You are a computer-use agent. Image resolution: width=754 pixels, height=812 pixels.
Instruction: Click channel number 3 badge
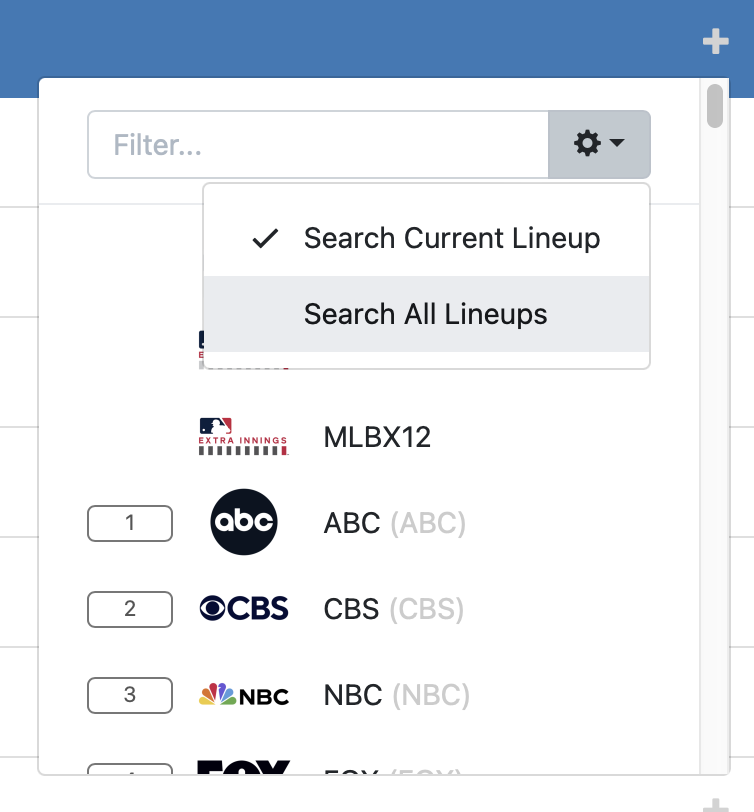[130, 694]
